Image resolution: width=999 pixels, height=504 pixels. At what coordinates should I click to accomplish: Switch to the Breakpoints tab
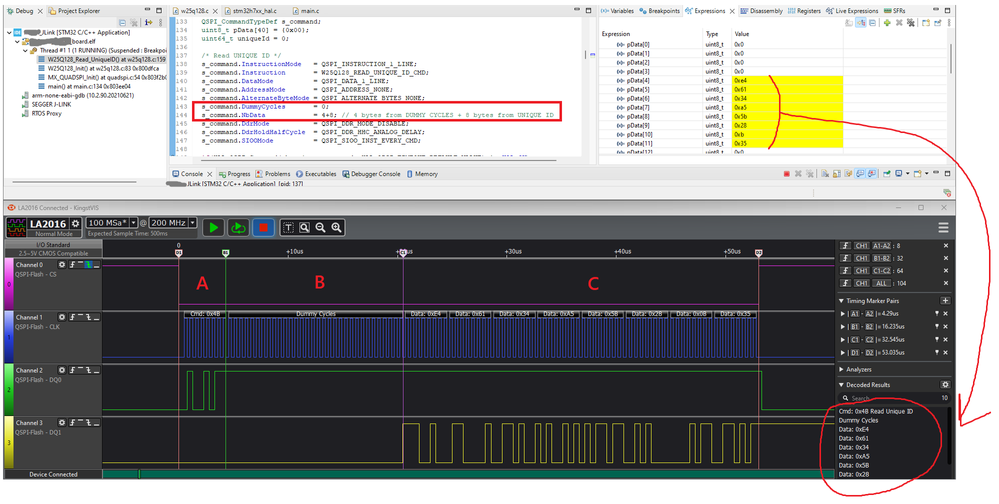(x=659, y=11)
